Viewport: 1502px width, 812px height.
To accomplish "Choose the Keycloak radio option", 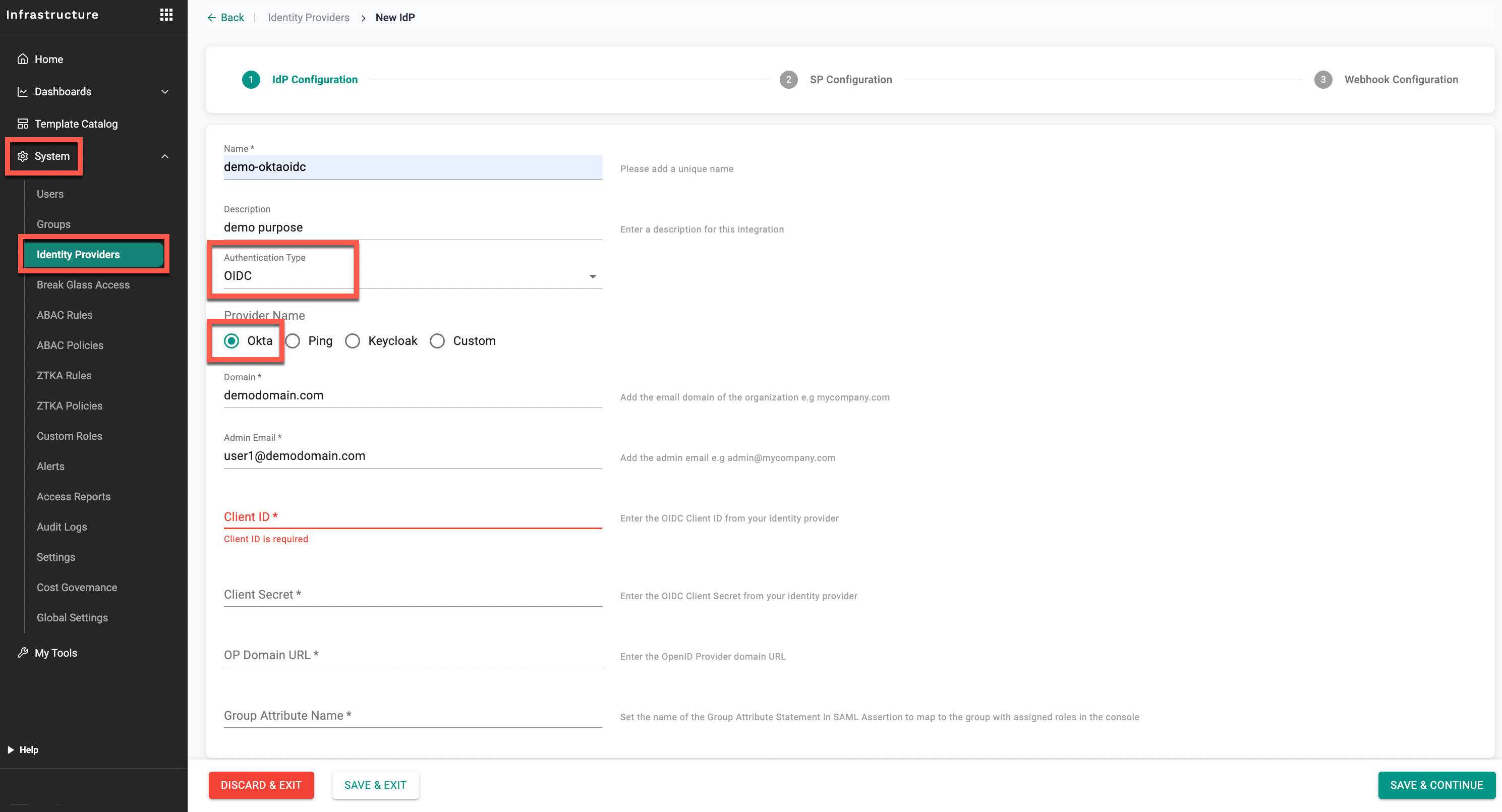I will point(352,341).
